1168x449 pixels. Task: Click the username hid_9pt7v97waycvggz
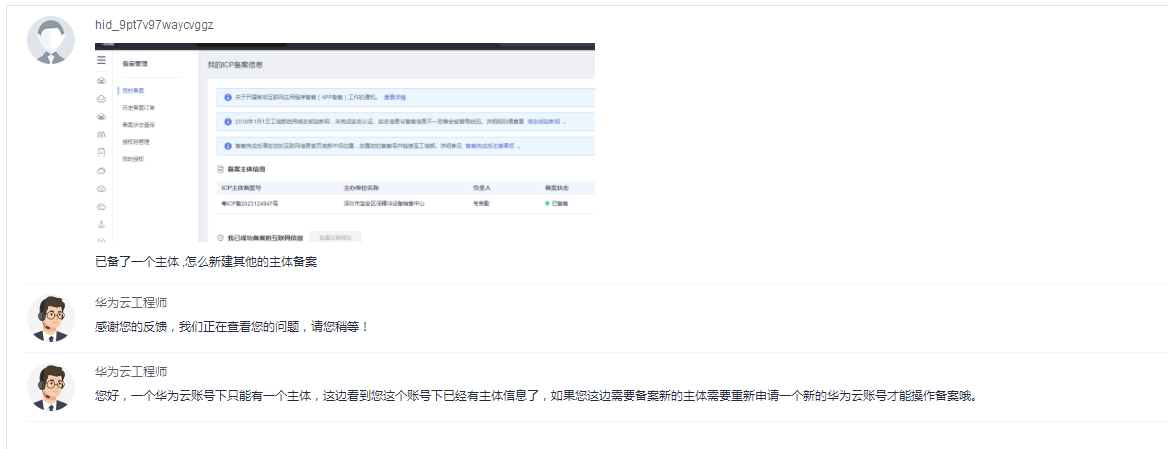click(154, 24)
